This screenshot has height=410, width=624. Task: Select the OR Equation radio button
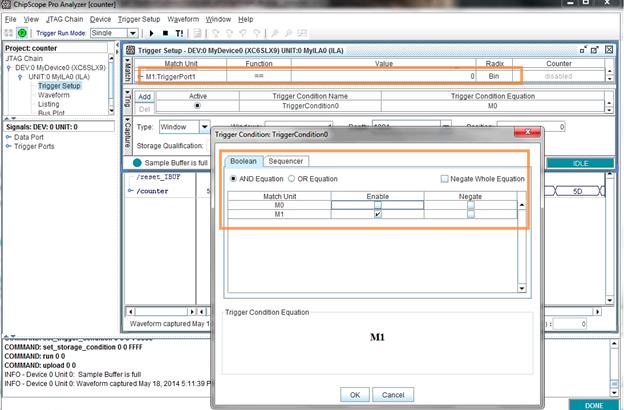(291, 179)
